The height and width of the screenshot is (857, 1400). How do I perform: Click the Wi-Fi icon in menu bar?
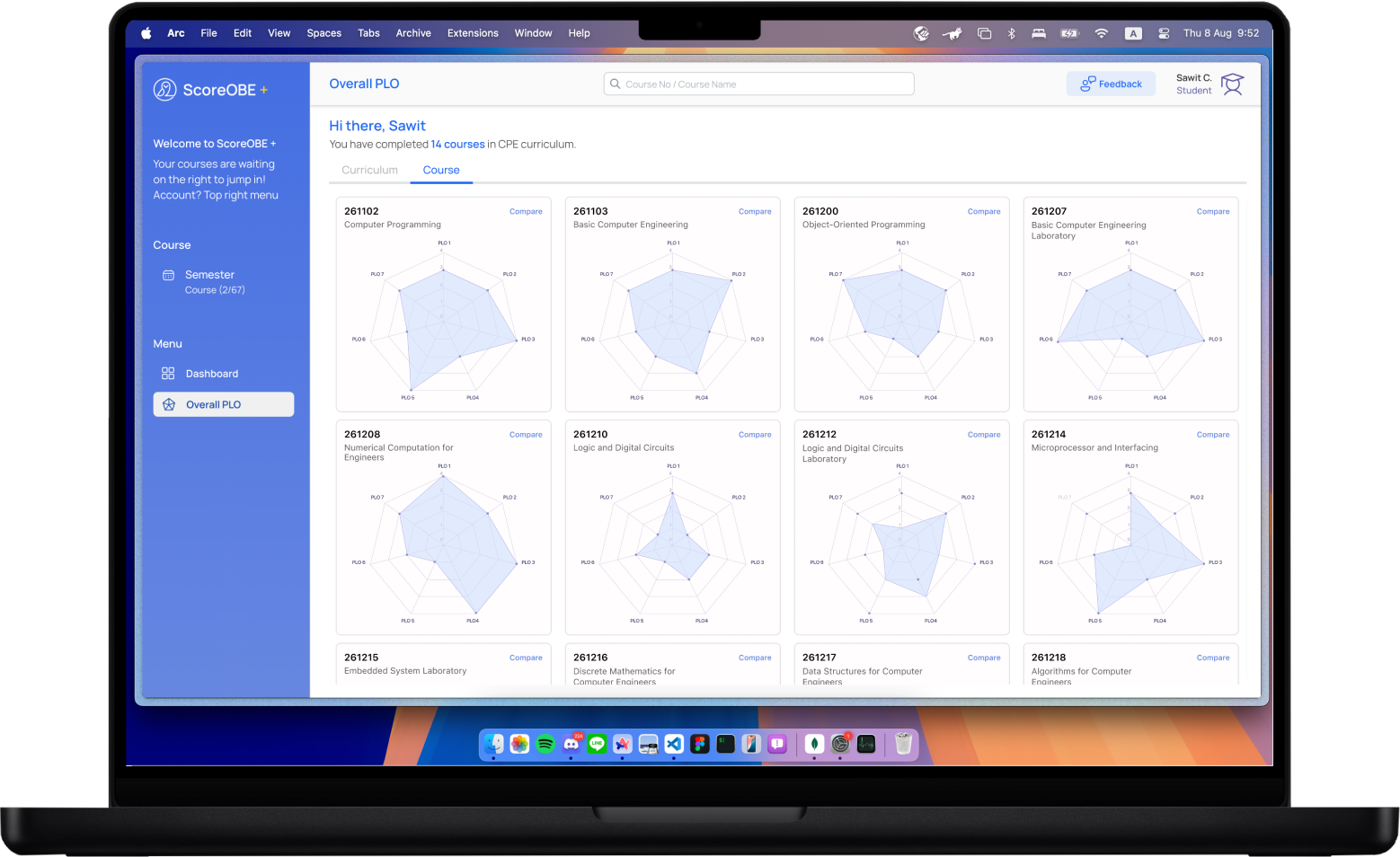[x=1101, y=33]
